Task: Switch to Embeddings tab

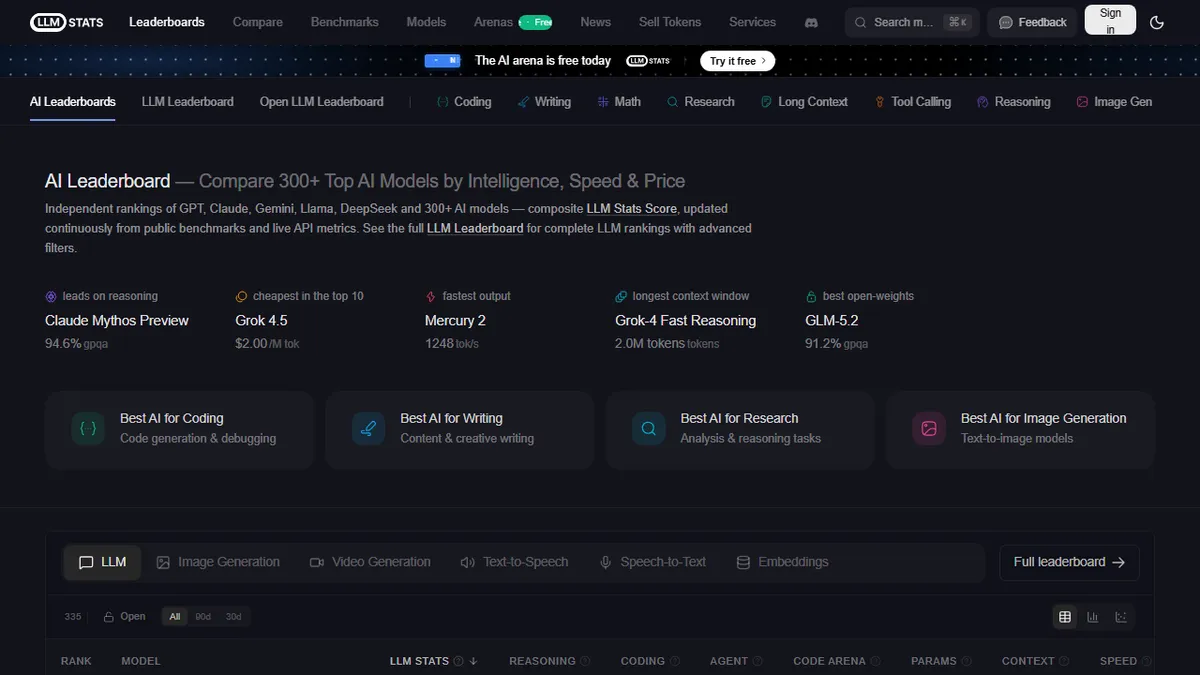Action: 782,562
